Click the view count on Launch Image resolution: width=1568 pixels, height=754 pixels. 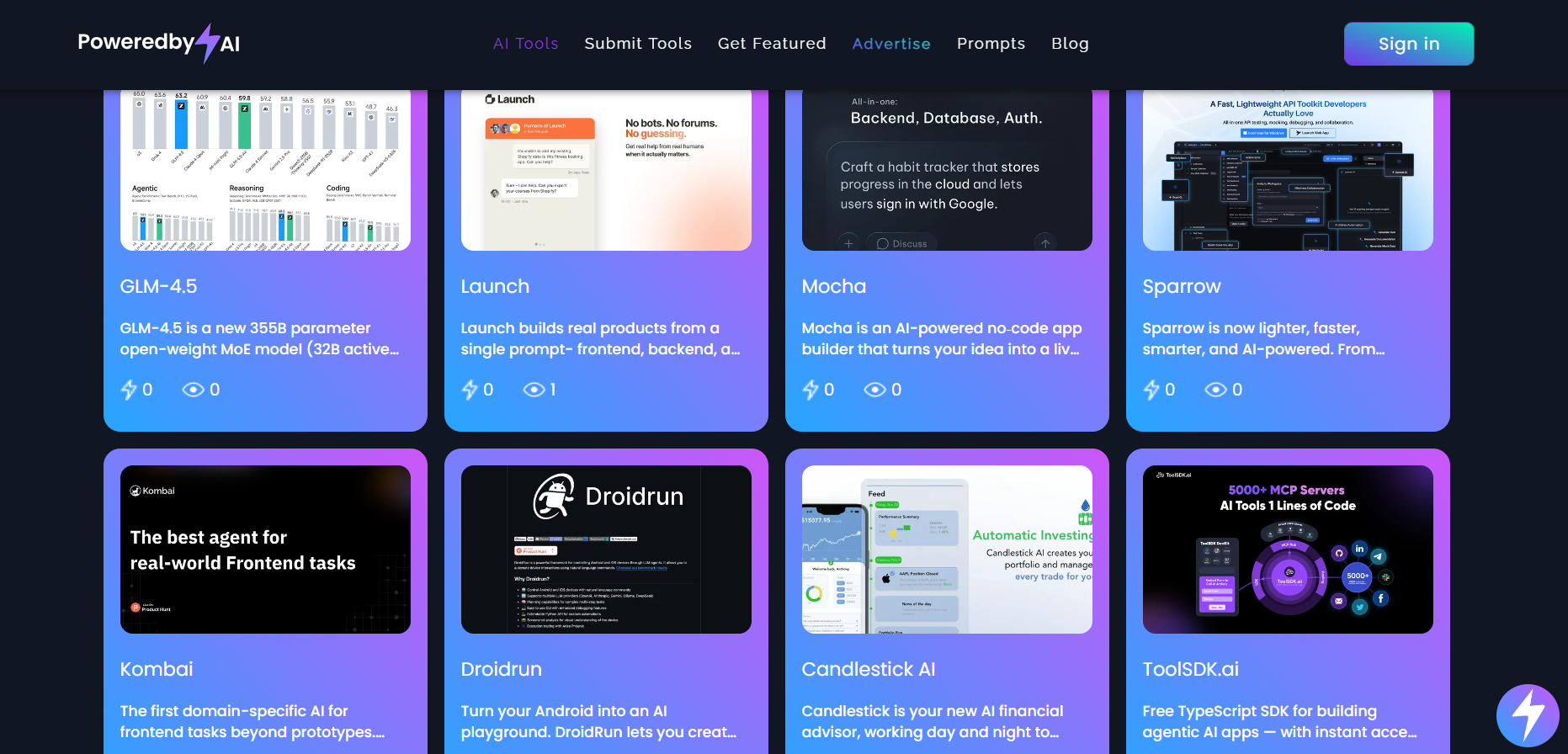pyautogui.click(x=553, y=390)
